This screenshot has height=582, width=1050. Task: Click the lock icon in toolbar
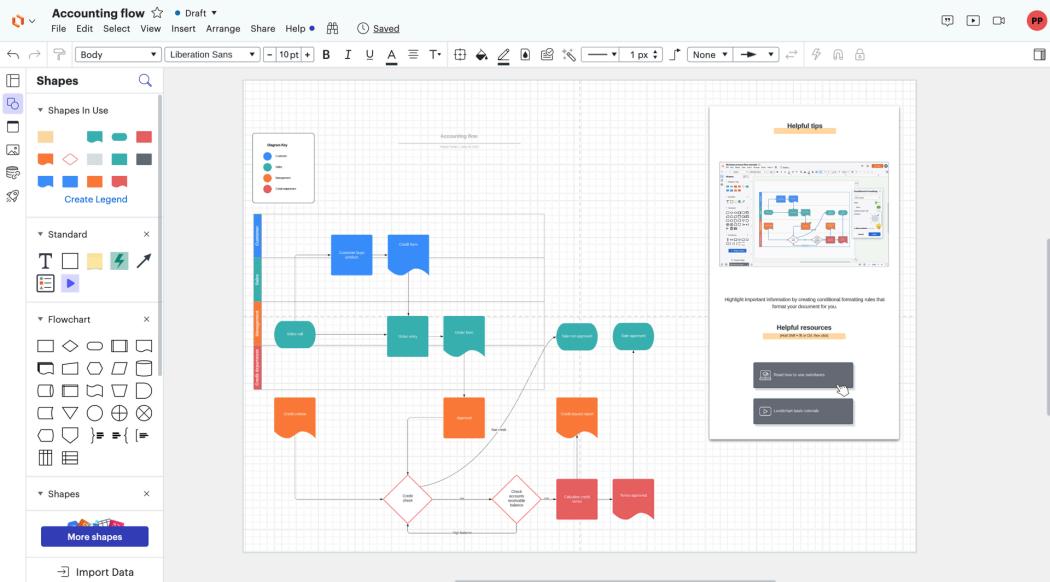(860, 55)
